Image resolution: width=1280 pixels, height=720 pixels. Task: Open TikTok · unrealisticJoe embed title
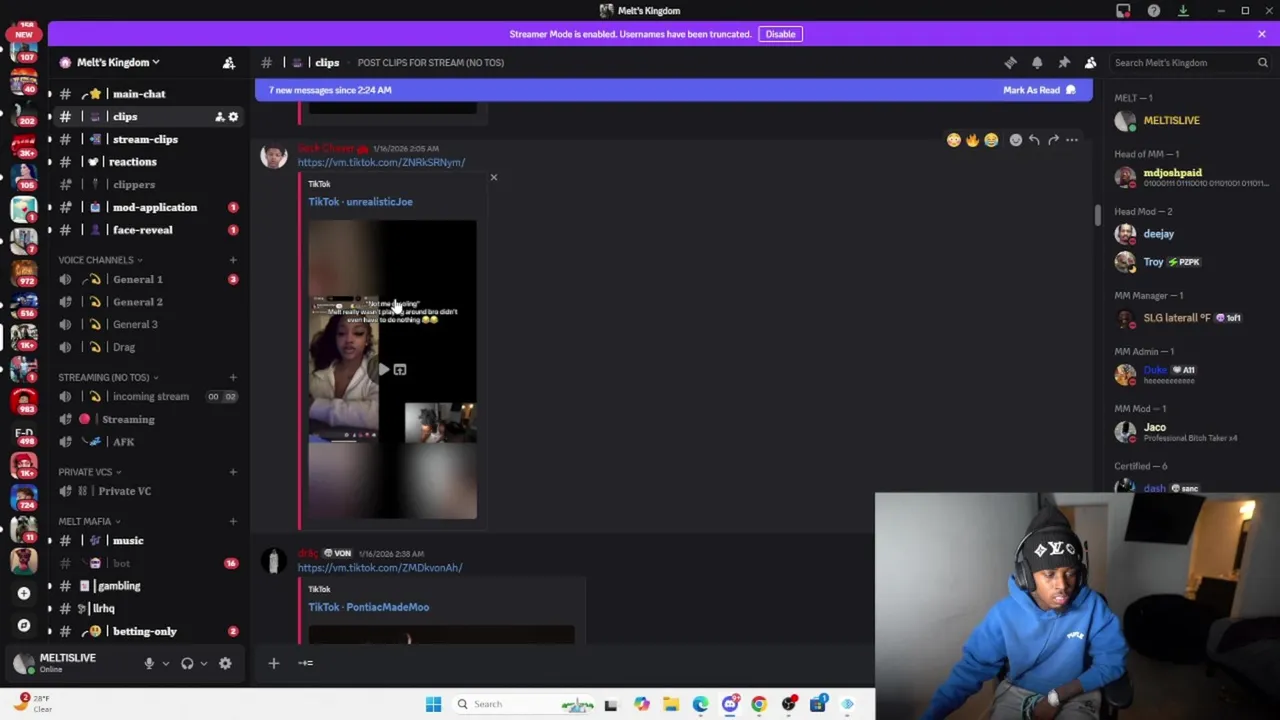[360, 202]
